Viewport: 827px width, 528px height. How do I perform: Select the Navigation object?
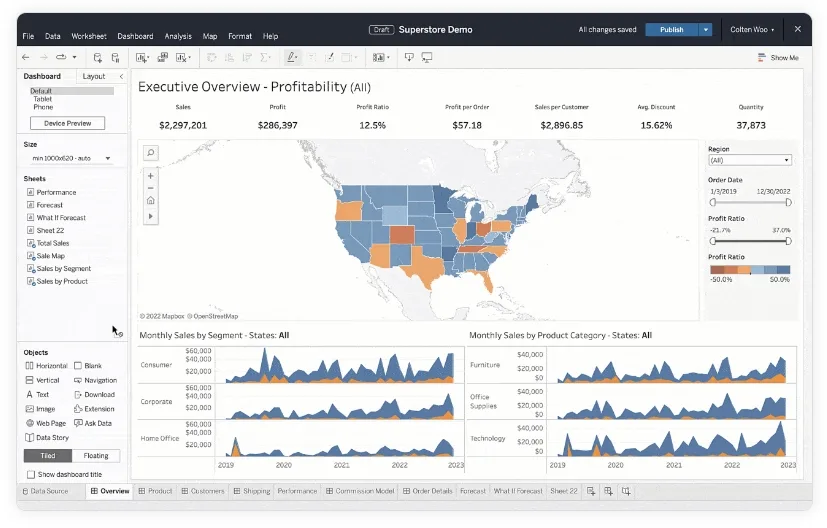95,380
